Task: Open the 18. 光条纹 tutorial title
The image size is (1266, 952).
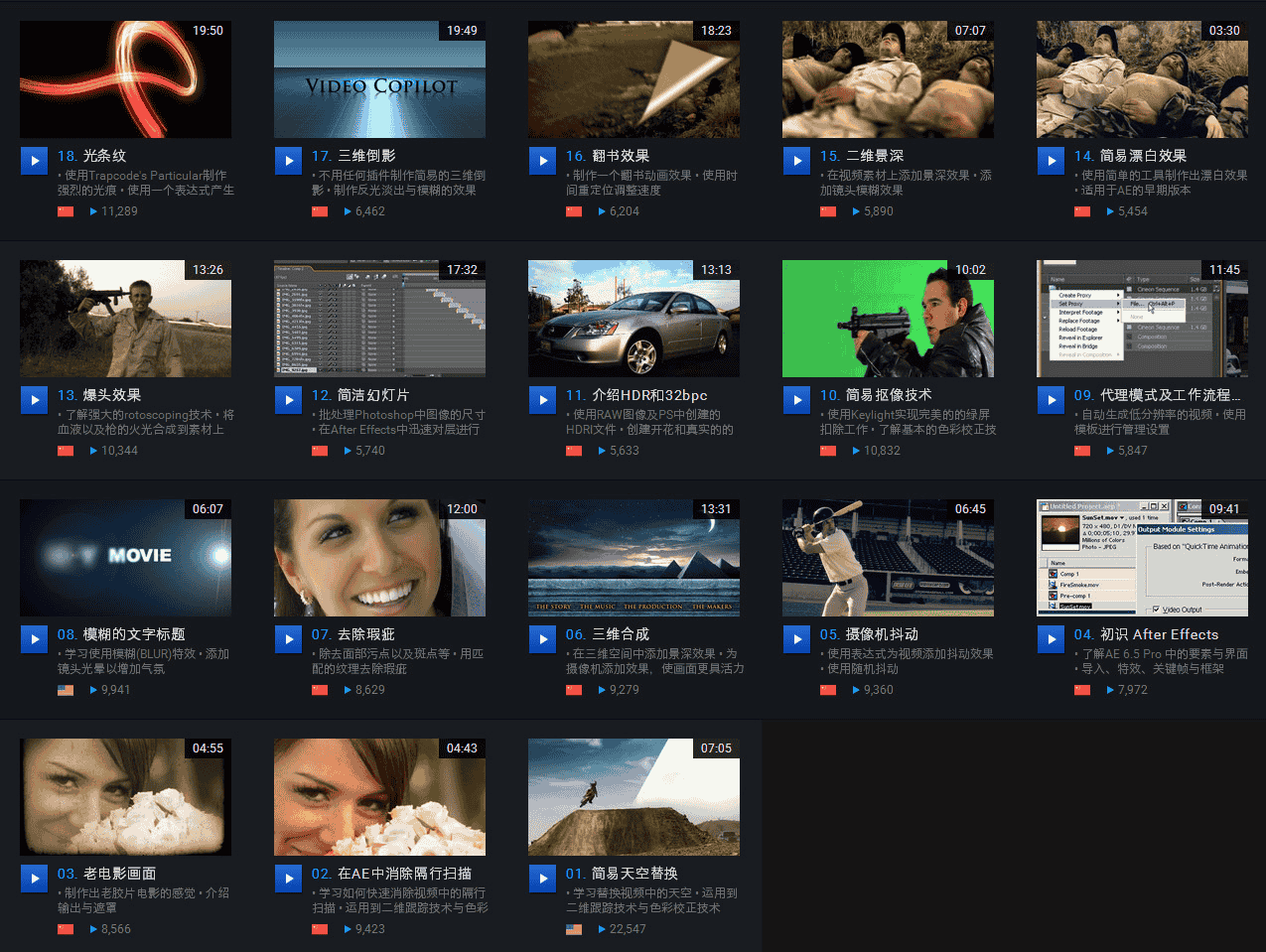Action: click(92, 156)
